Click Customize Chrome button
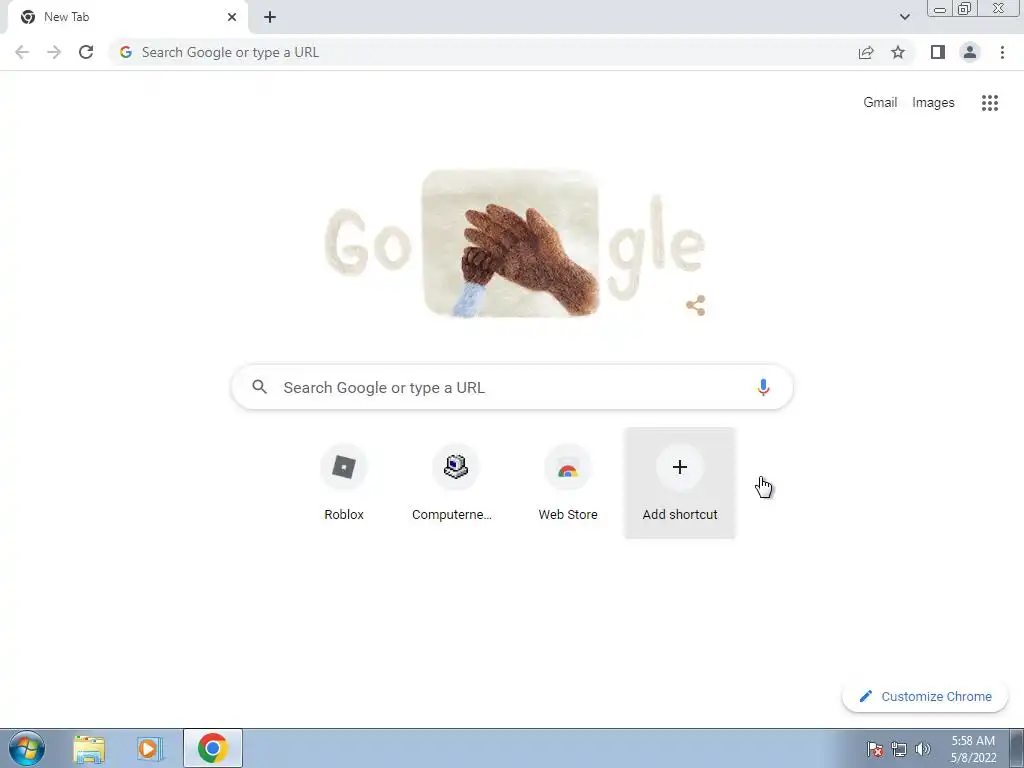The height and width of the screenshot is (768, 1024). pos(925,696)
